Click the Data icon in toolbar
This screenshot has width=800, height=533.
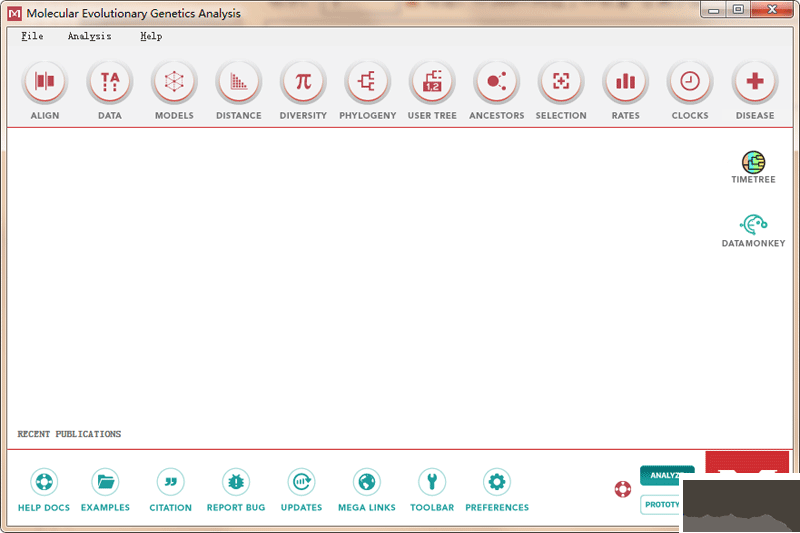[110, 82]
